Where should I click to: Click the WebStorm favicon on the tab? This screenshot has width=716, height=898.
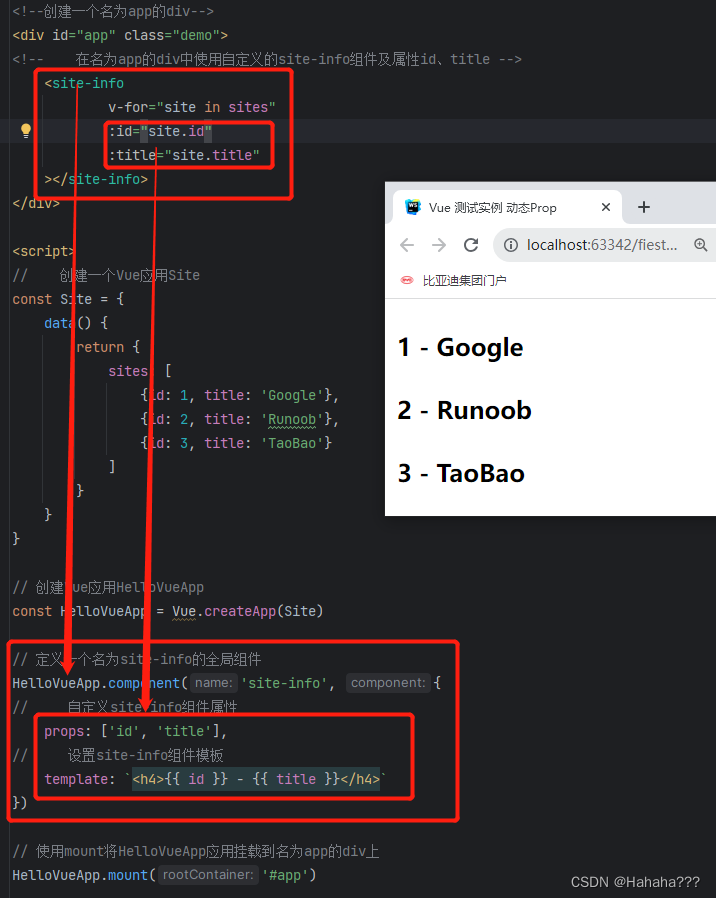[x=412, y=207]
